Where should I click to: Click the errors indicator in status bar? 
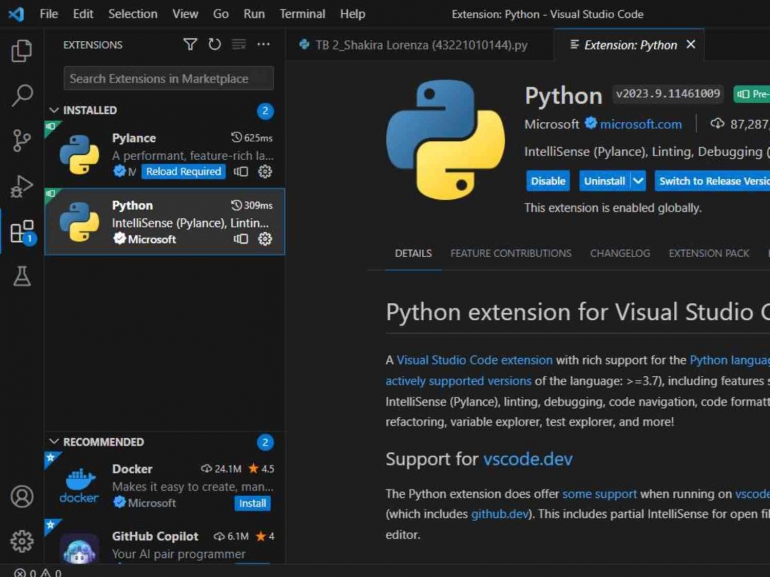coord(25,573)
